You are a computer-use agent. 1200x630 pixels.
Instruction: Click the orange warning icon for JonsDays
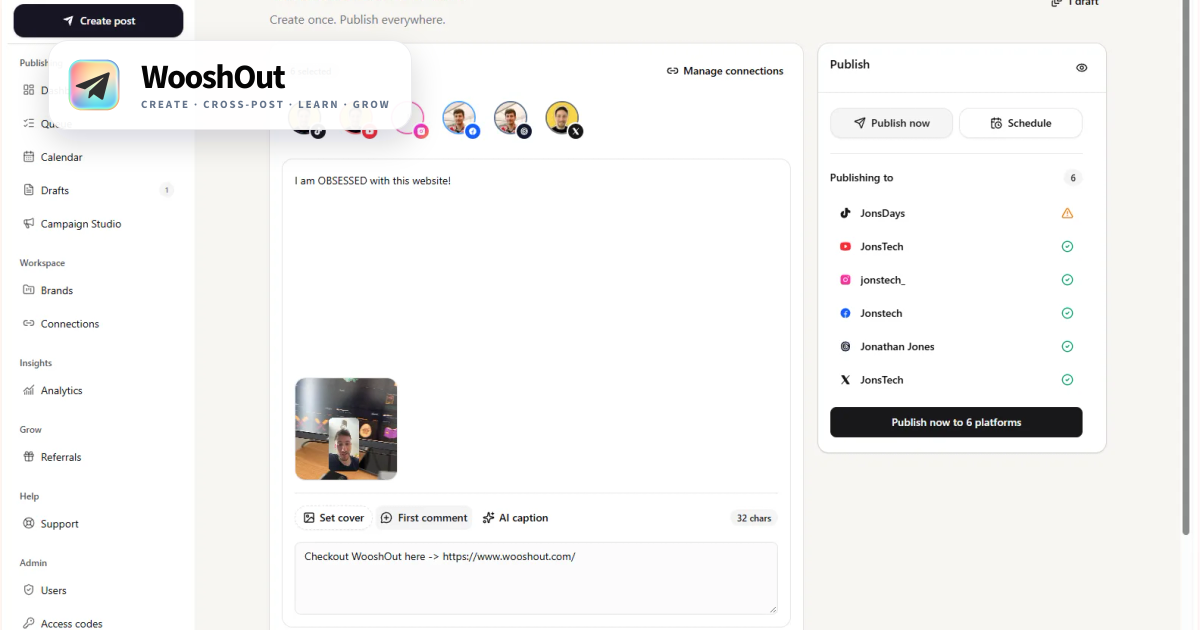[x=1067, y=213]
